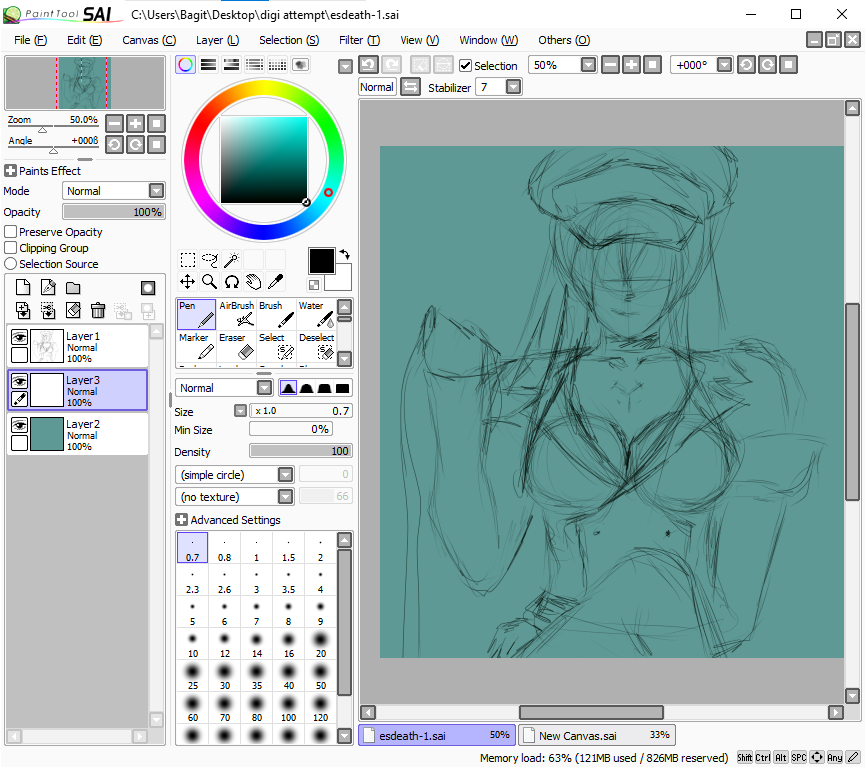Choose brush size preset 2.3
The image size is (866, 768).
click(193, 580)
